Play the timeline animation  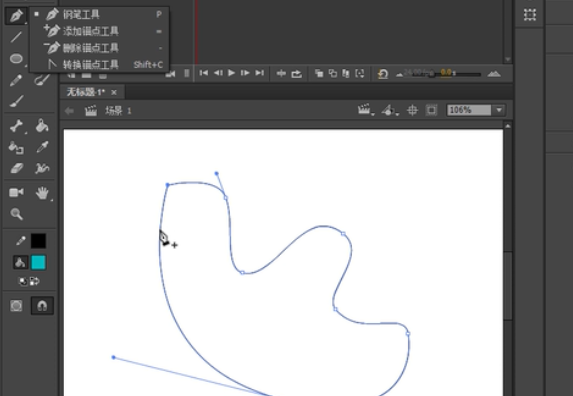[x=231, y=73]
